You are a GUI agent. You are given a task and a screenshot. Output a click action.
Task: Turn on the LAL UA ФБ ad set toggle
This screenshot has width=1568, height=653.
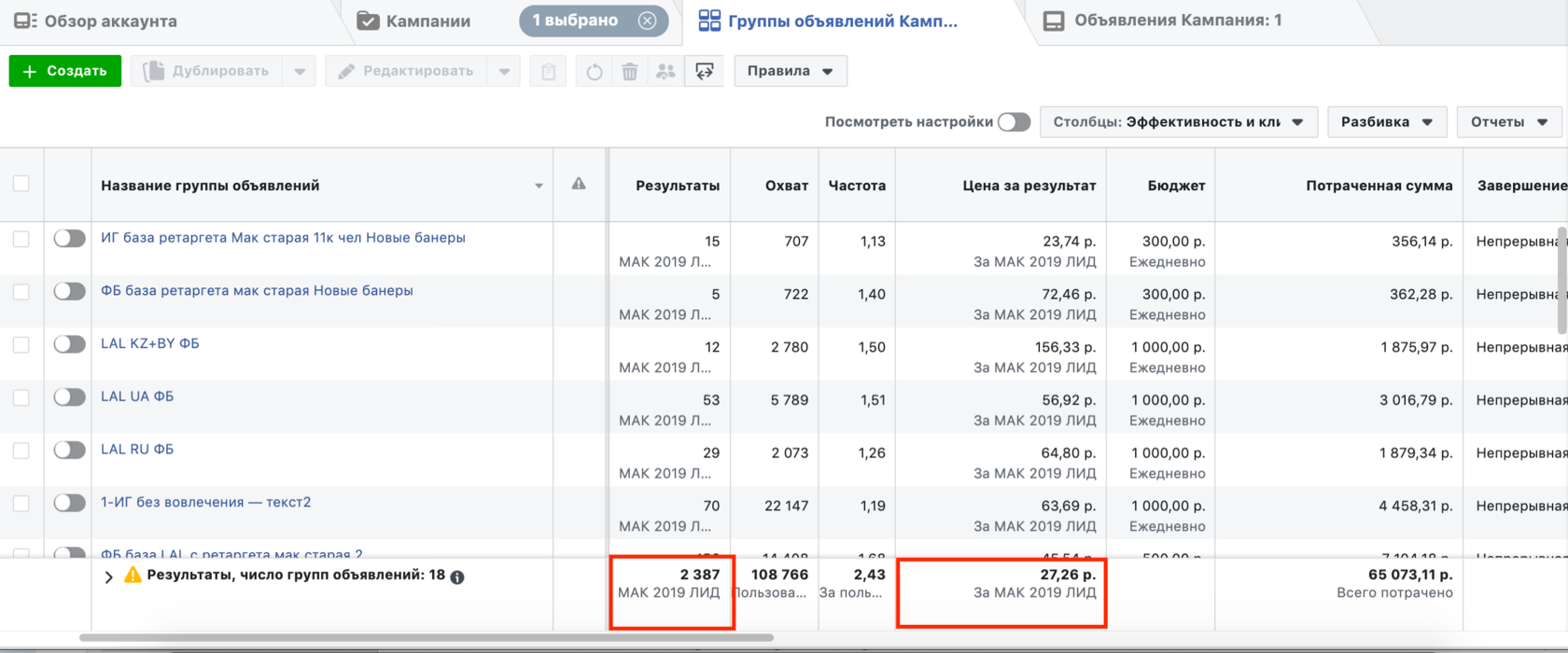click(x=69, y=397)
